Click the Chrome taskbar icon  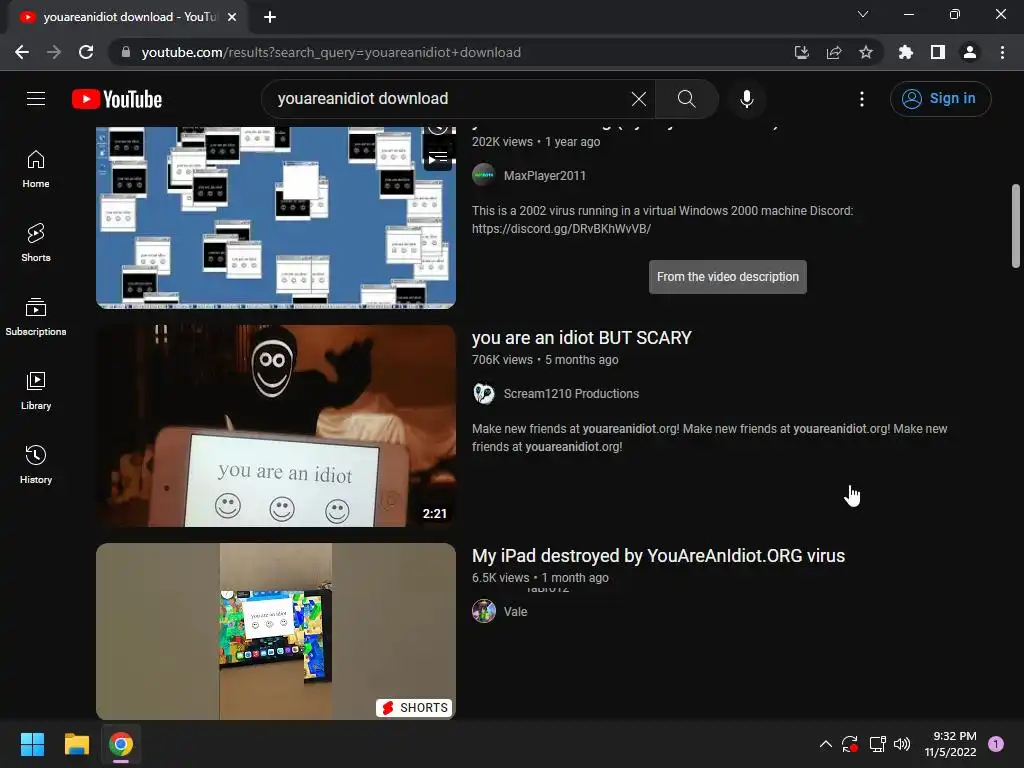121,744
